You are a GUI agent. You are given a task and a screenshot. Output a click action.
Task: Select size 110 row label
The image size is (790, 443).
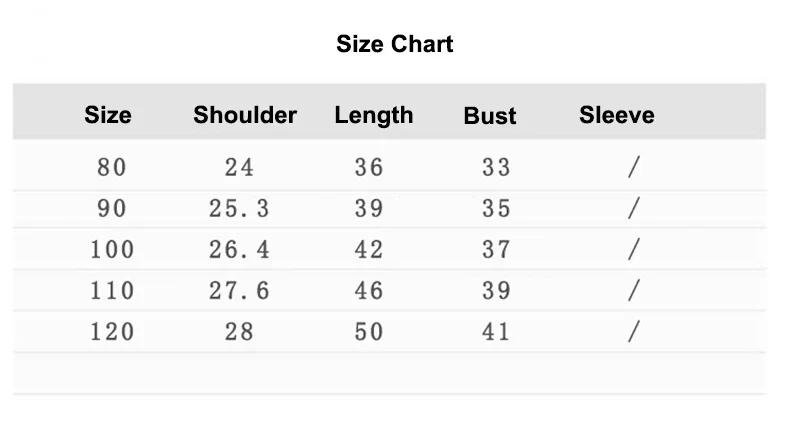click(112, 290)
